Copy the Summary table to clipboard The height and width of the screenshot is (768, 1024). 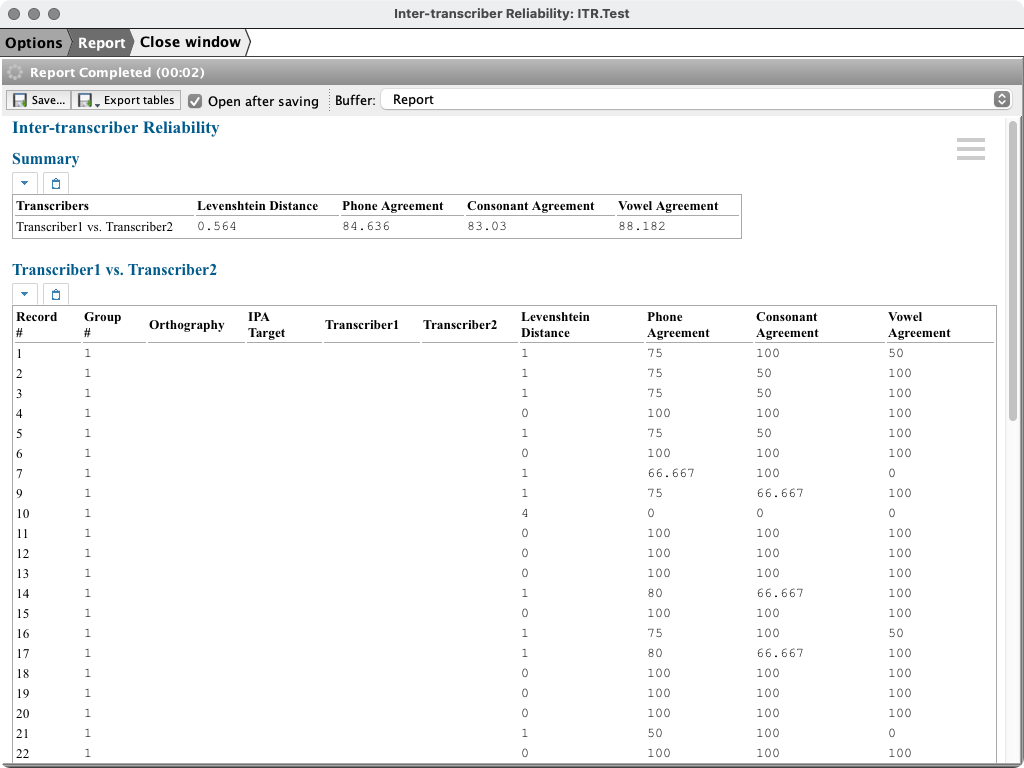point(56,183)
